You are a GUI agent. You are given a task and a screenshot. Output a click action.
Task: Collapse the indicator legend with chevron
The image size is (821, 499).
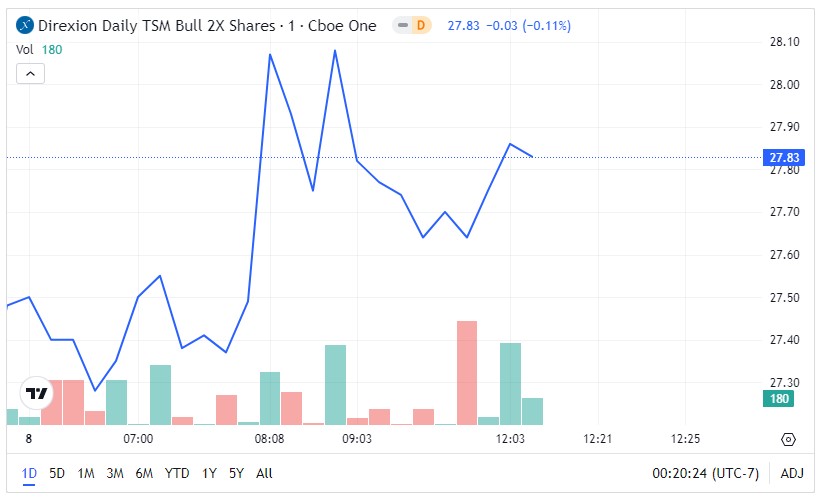30,73
